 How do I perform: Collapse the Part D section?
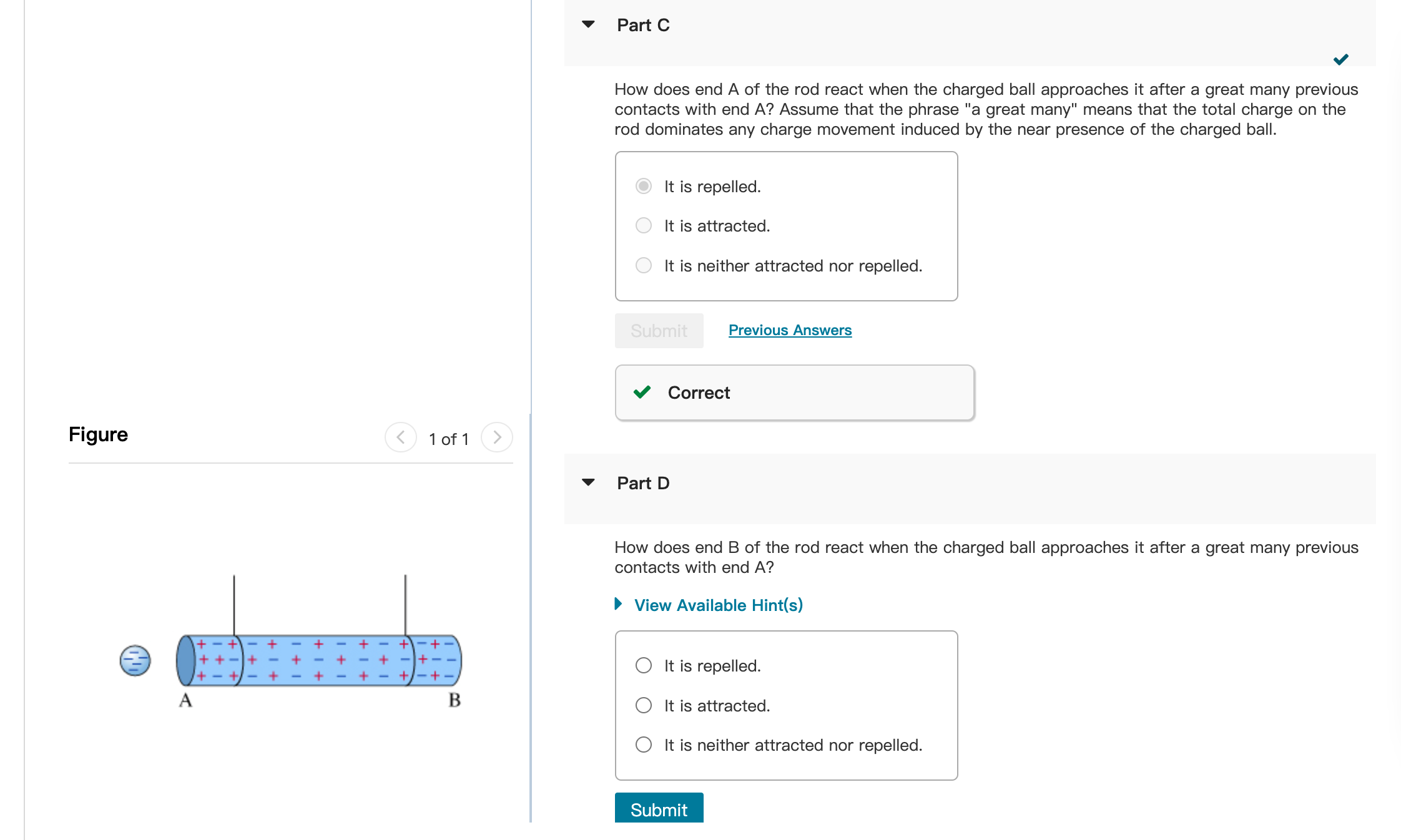(588, 482)
